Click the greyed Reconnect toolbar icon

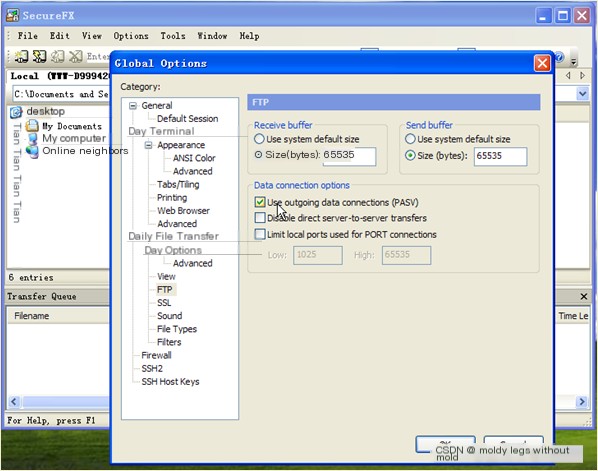tap(58, 56)
